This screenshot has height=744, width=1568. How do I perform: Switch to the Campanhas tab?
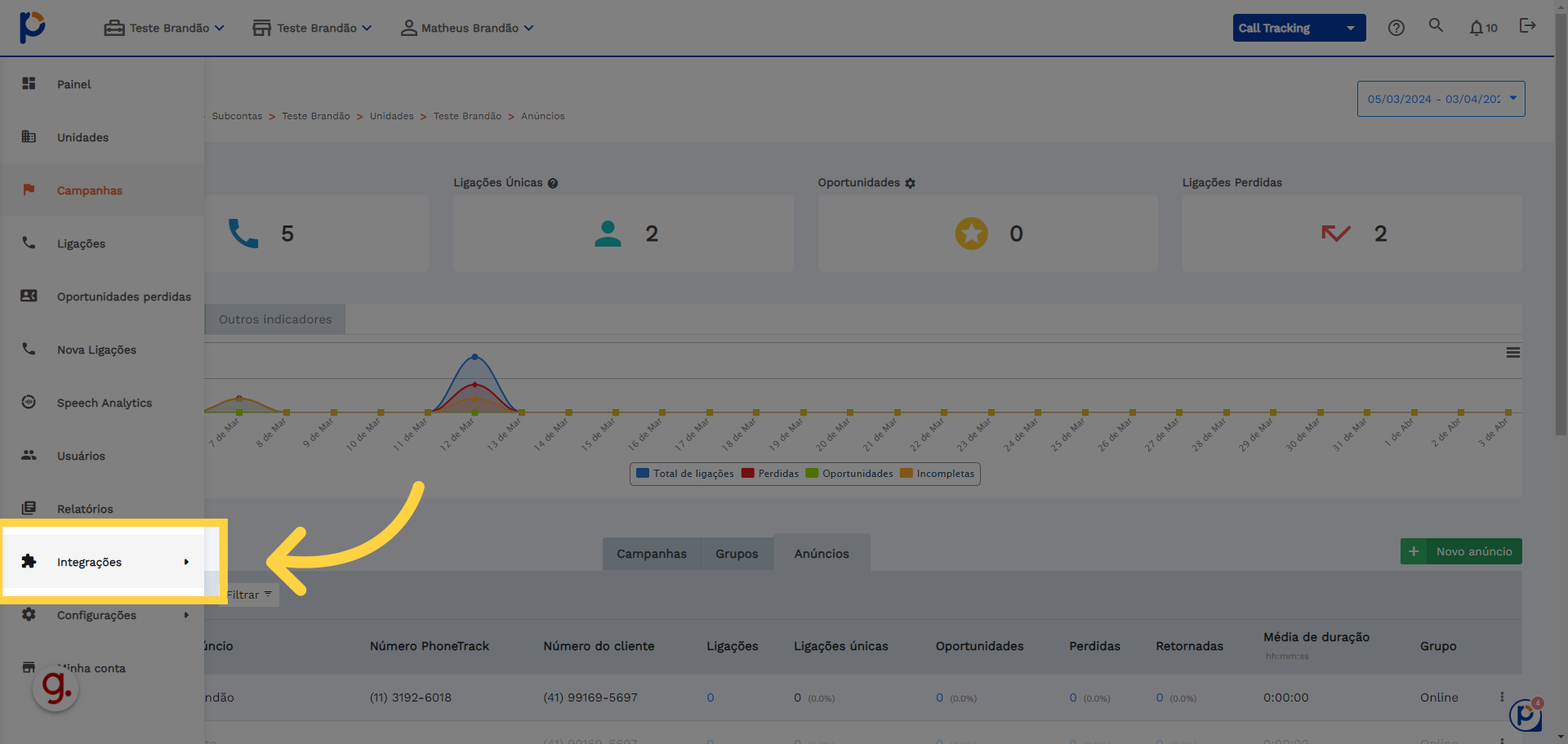point(652,554)
